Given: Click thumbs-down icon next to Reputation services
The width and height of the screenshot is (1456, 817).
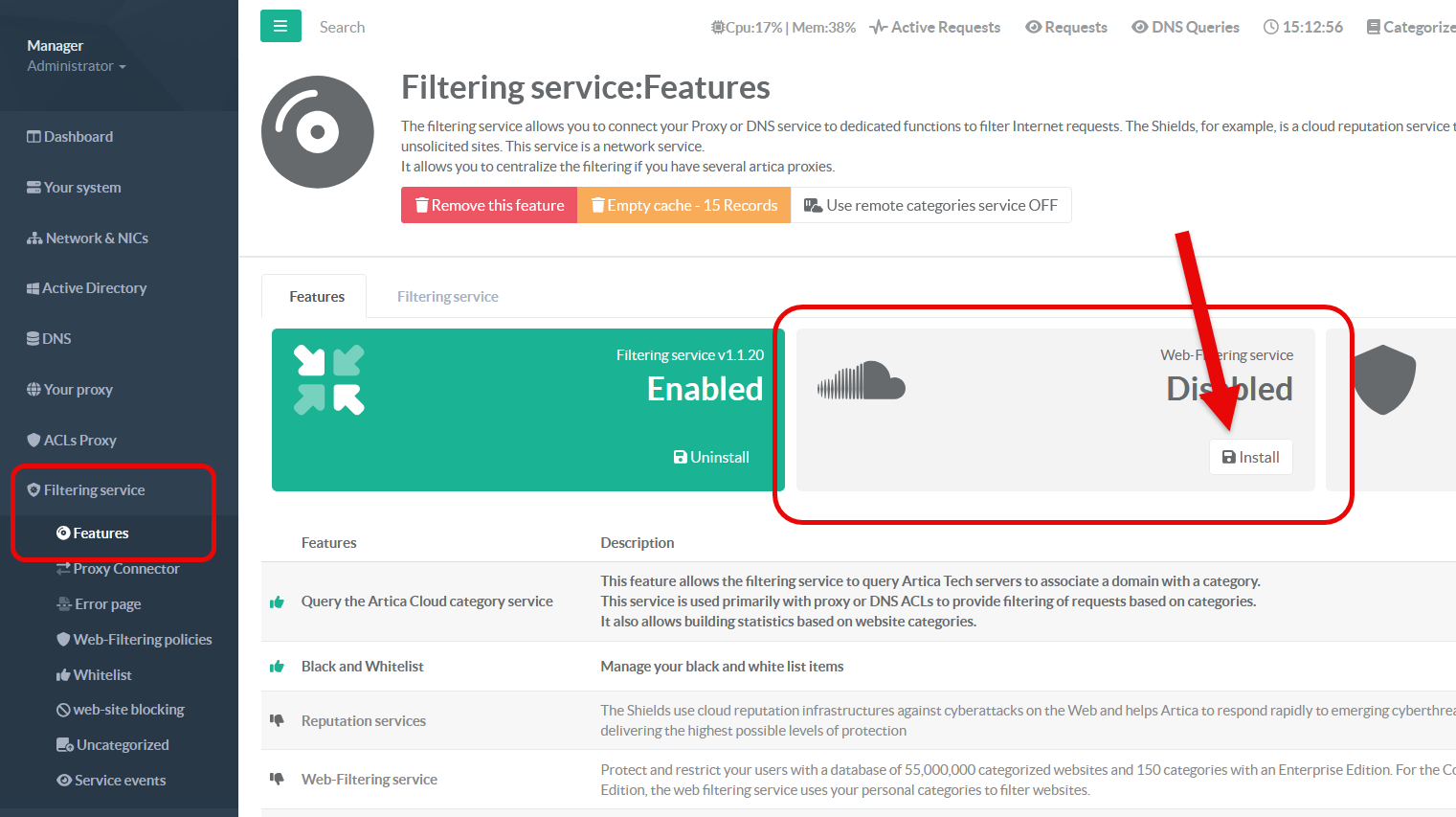Looking at the screenshot, I should pyautogui.click(x=278, y=720).
